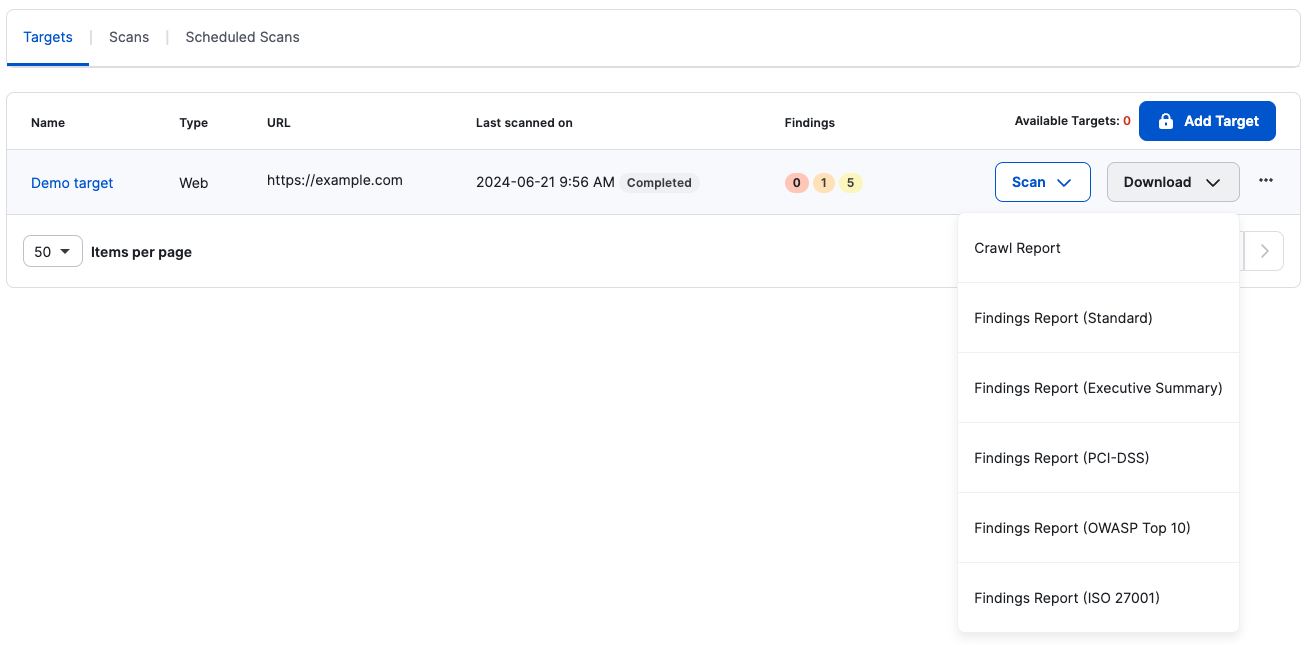Image resolution: width=1309 pixels, height=645 pixels.
Task: Click the Add Target button
Action: [x=1207, y=121]
